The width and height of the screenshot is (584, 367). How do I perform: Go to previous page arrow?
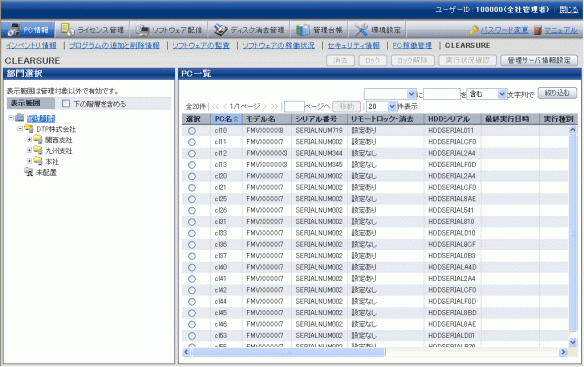(x=225, y=107)
